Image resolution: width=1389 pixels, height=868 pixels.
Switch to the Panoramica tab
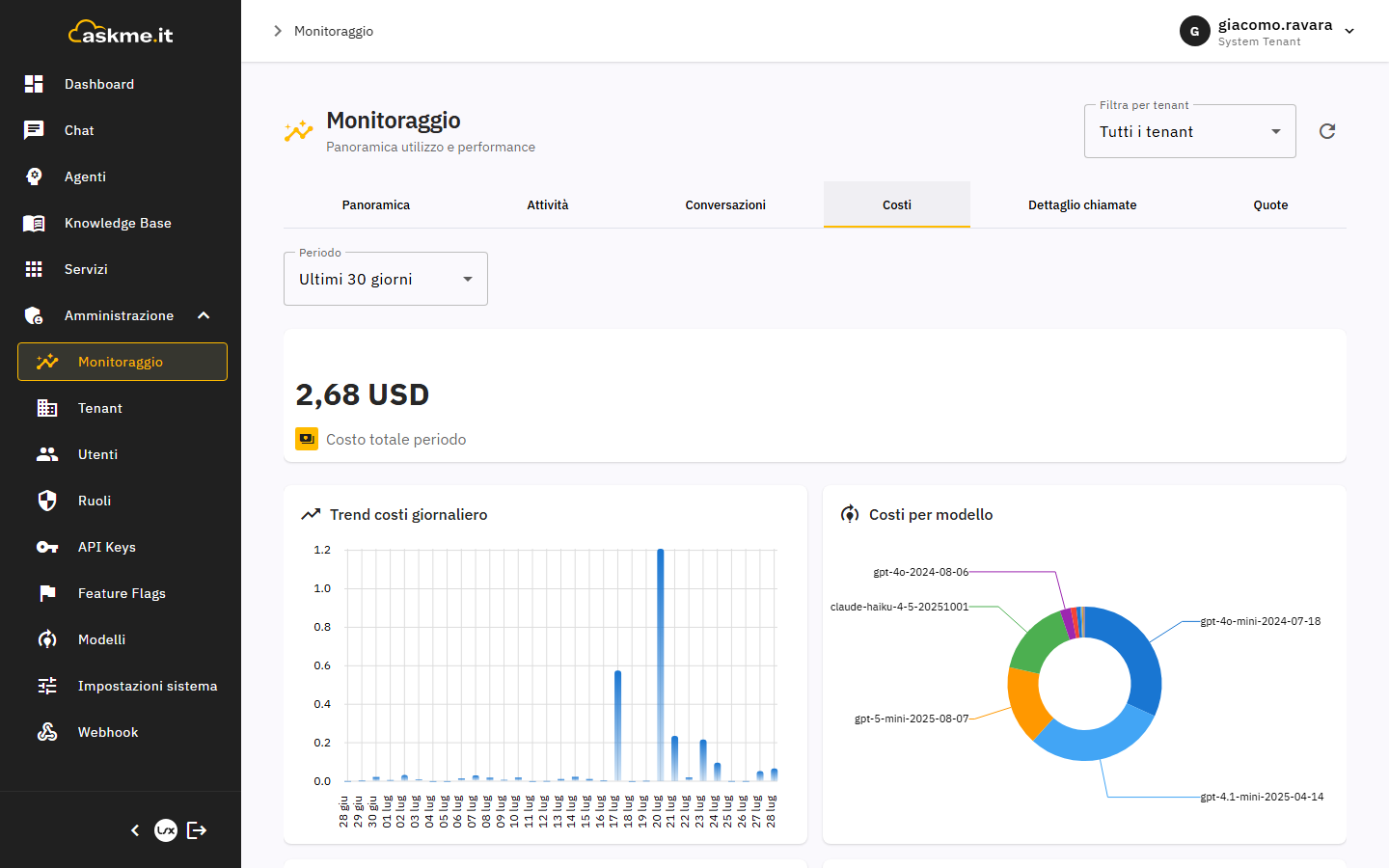click(x=376, y=204)
